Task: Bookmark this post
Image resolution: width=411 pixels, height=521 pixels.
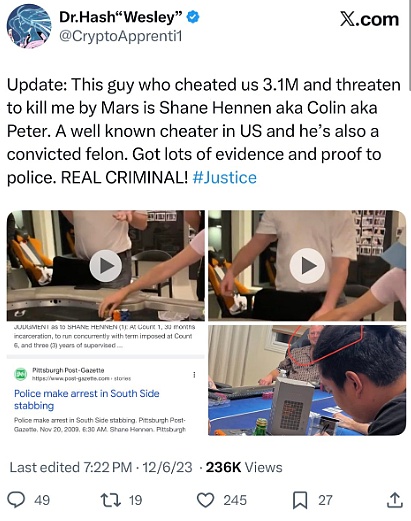Action: (x=300, y=500)
